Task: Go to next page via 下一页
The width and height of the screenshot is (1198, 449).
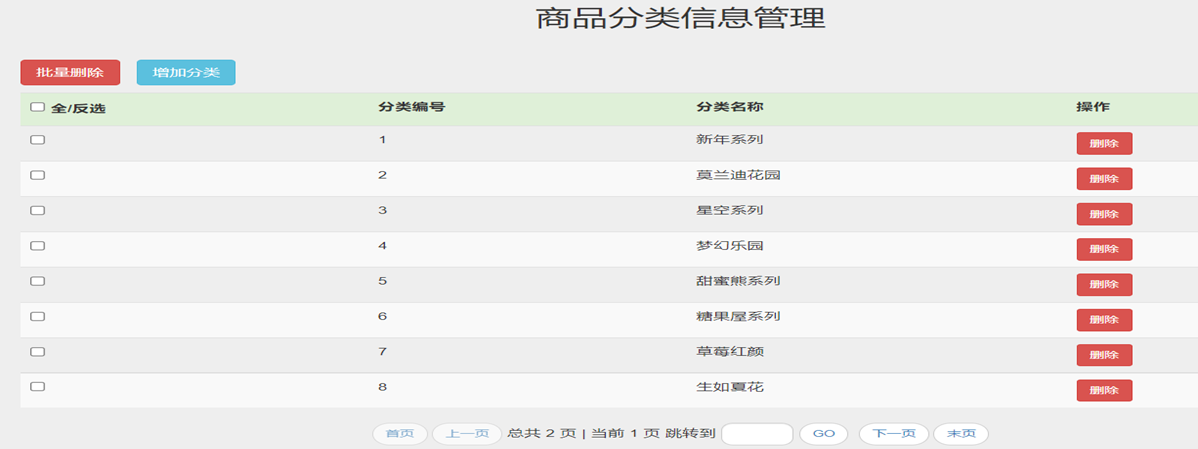Action: pos(894,434)
